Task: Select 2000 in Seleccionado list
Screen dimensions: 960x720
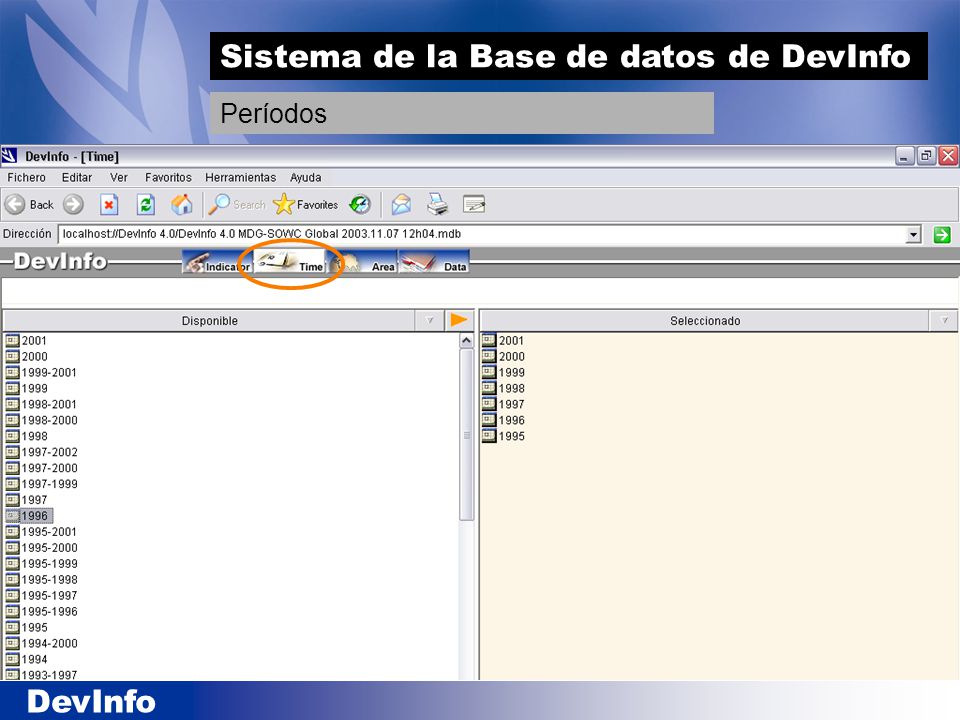Action: [x=503, y=356]
